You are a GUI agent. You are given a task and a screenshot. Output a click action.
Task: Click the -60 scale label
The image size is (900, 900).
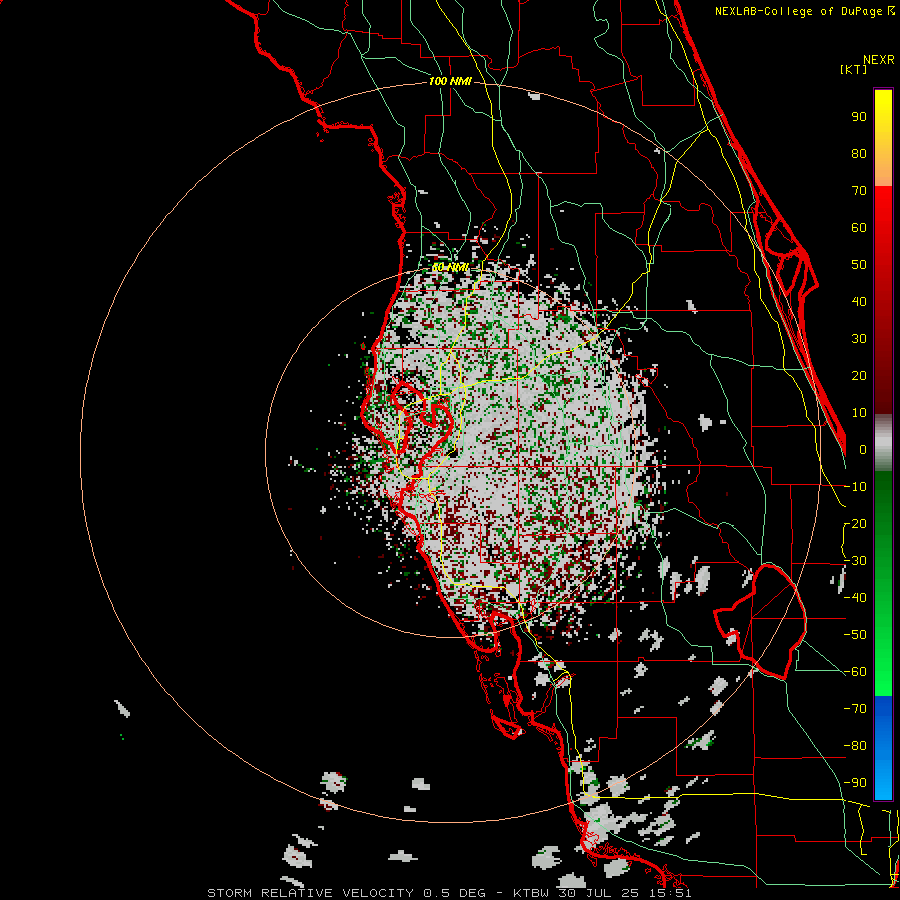pos(855,672)
